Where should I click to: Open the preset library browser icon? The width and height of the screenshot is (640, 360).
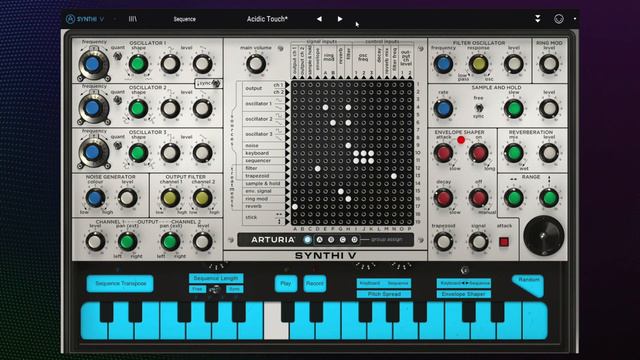[x=133, y=19]
